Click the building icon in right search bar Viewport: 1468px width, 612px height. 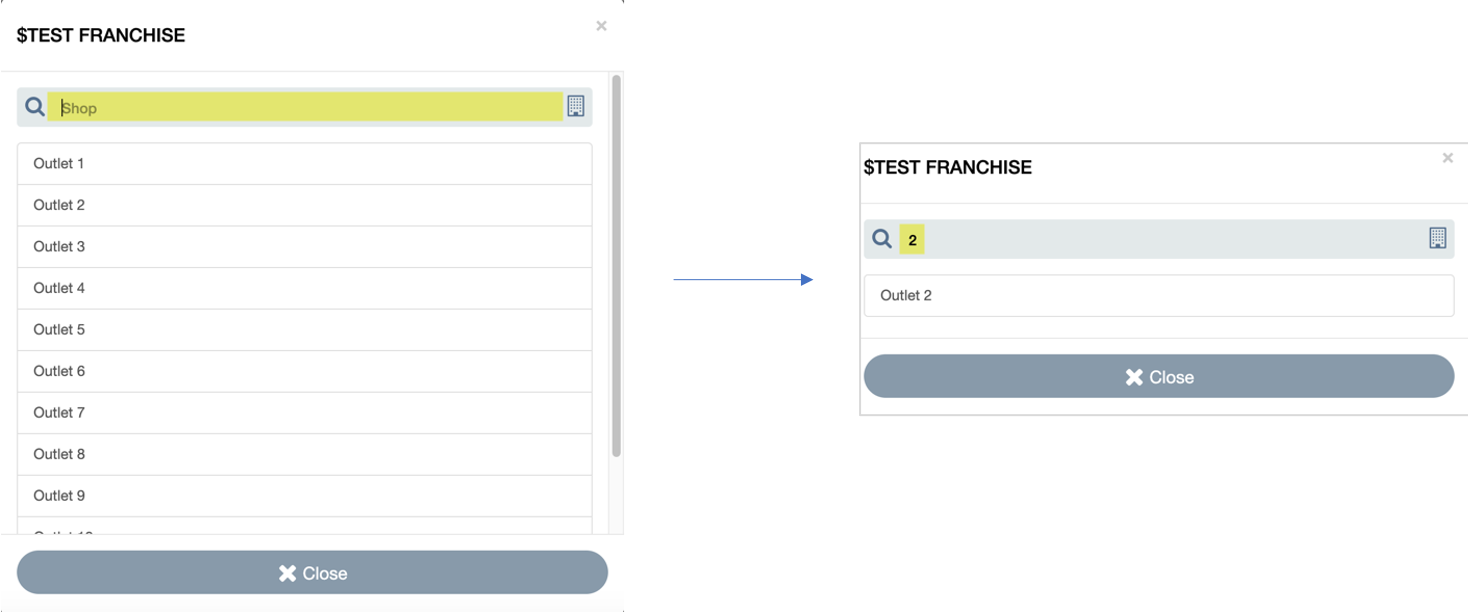pos(1437,238)
